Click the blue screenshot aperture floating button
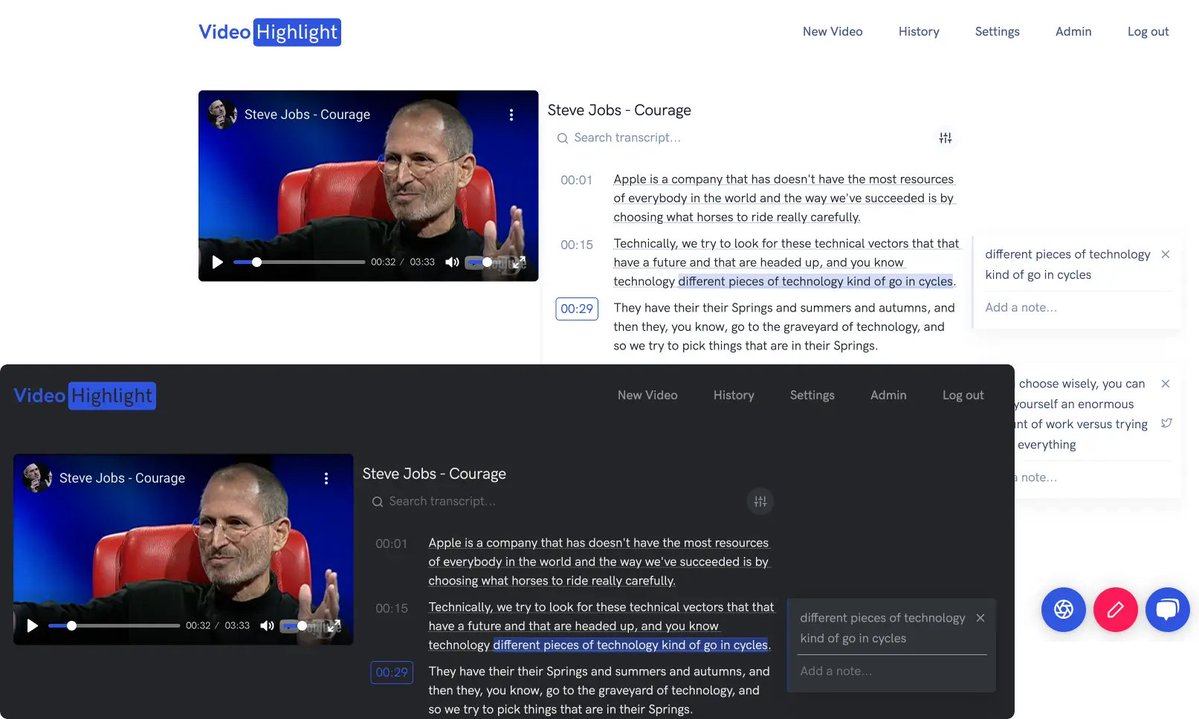Image resolution: width=1199 pixels, height=719 pixels. pos(1063,609)
